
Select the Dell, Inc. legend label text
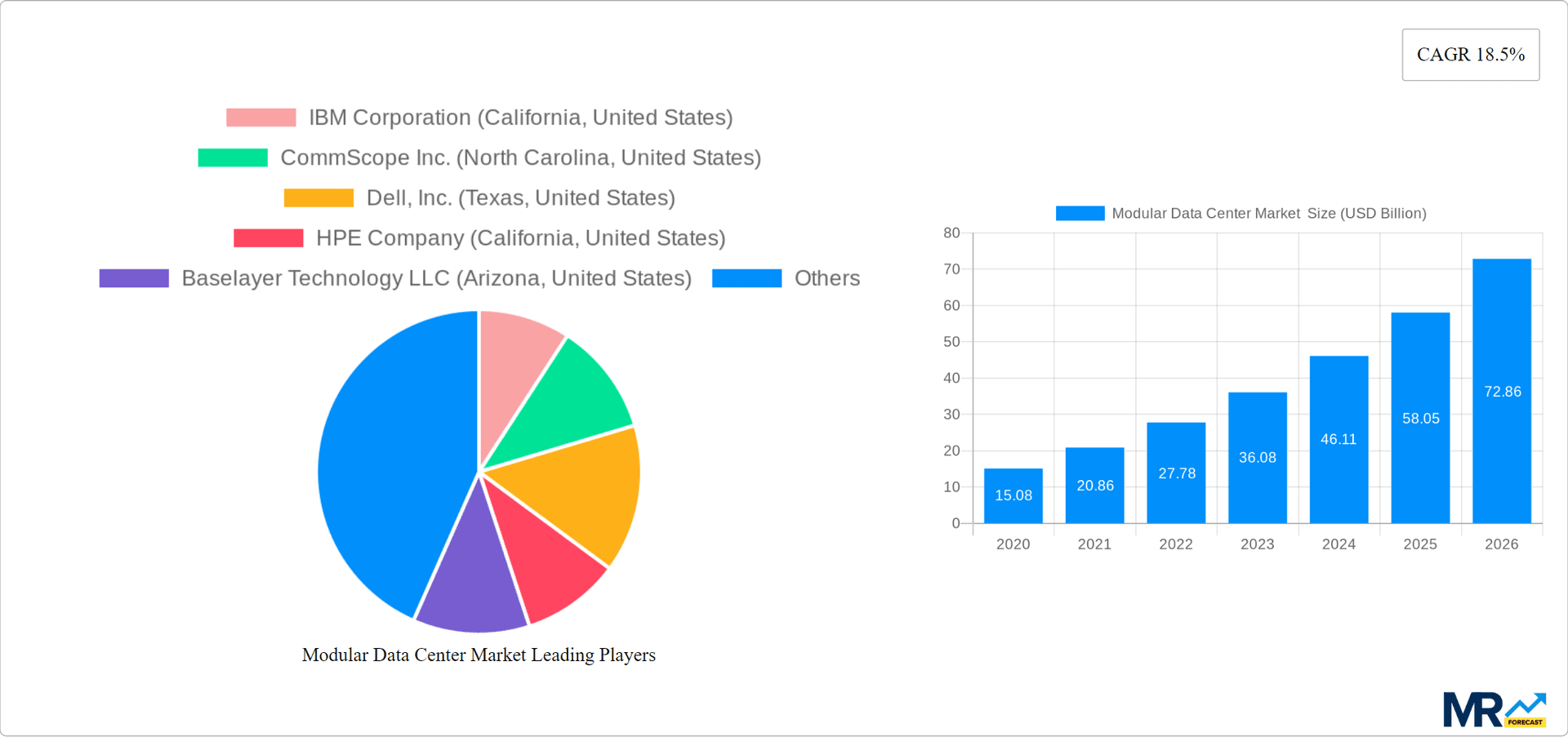(521, 197)
